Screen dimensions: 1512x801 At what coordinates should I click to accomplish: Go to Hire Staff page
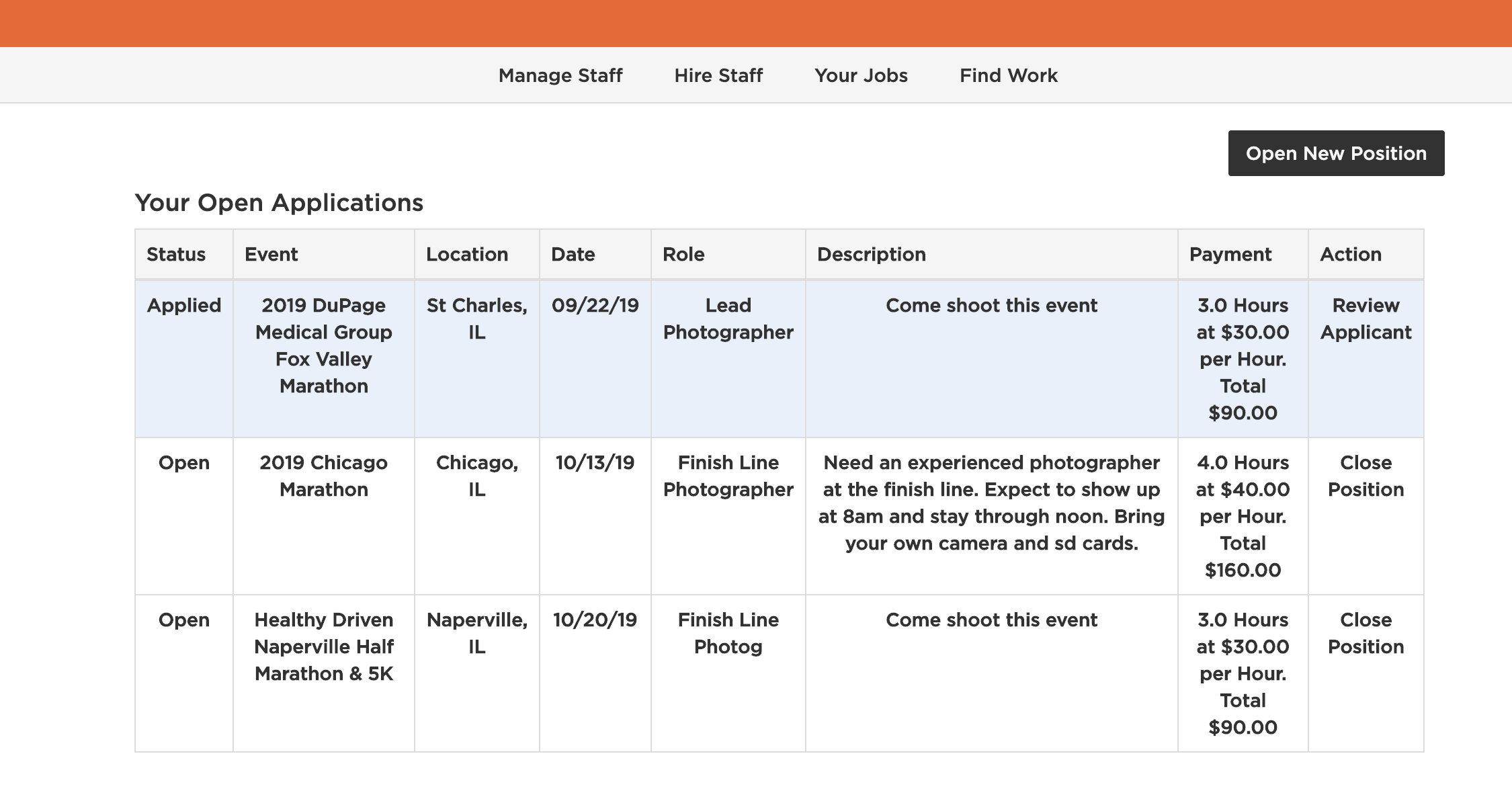718,75
